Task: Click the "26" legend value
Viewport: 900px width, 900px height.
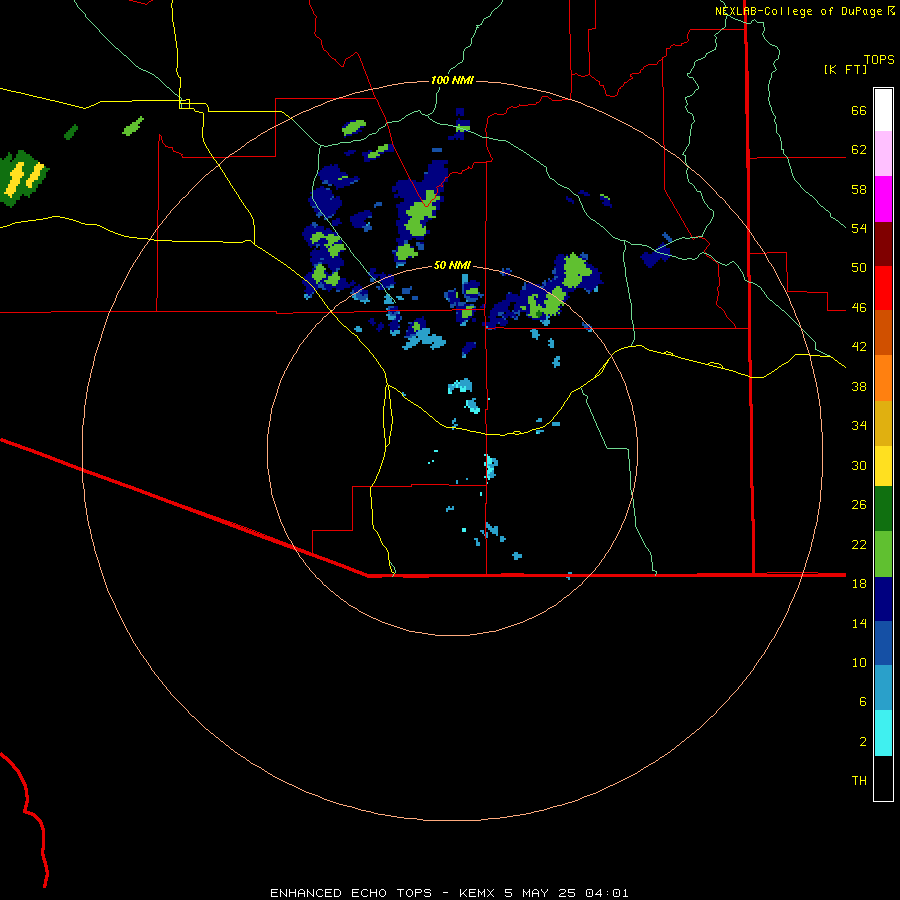Action: pyautogui.click(x=859, y=505)
